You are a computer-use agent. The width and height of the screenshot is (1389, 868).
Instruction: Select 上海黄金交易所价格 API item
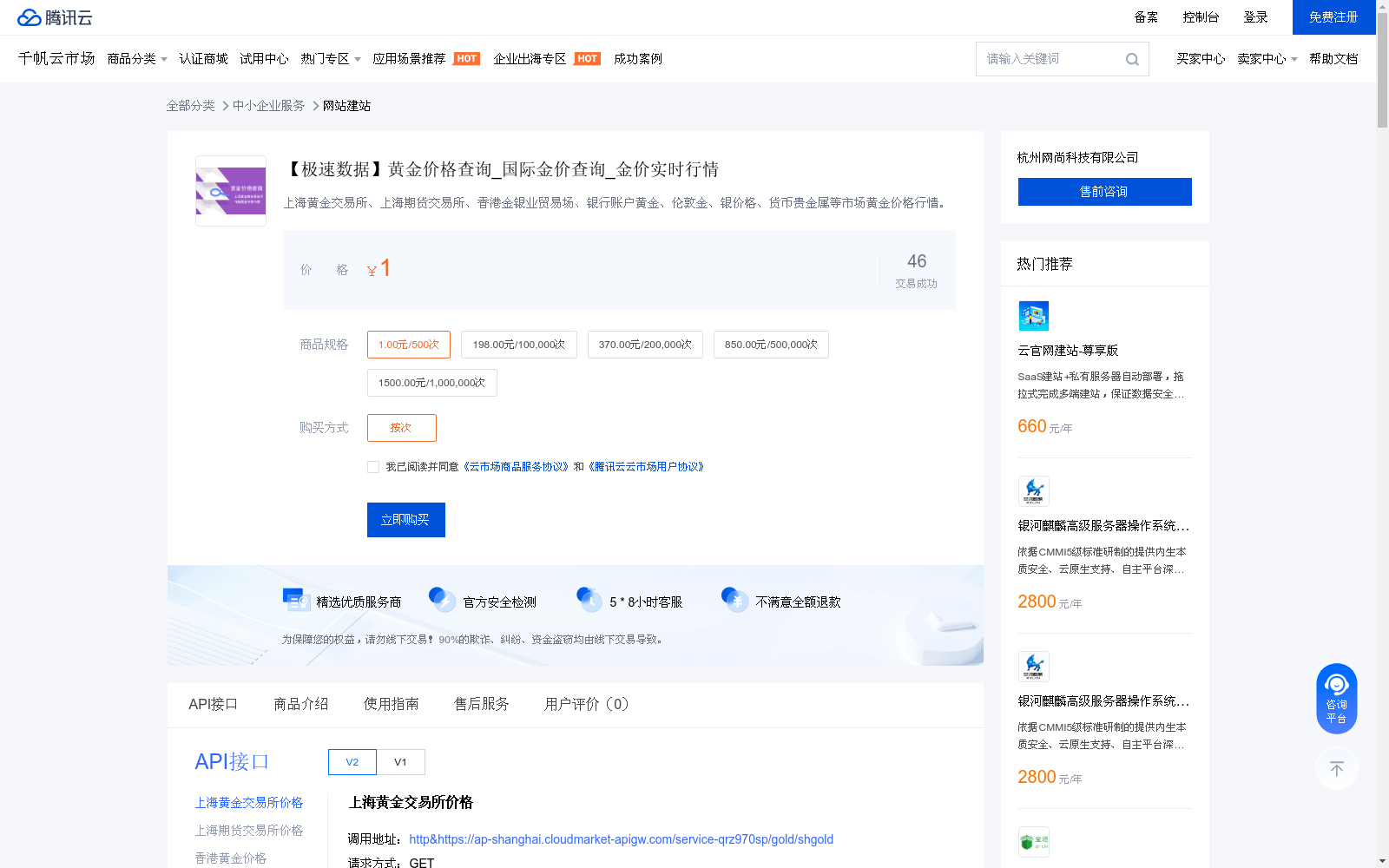pyautogui.click(x=249, y=803)
